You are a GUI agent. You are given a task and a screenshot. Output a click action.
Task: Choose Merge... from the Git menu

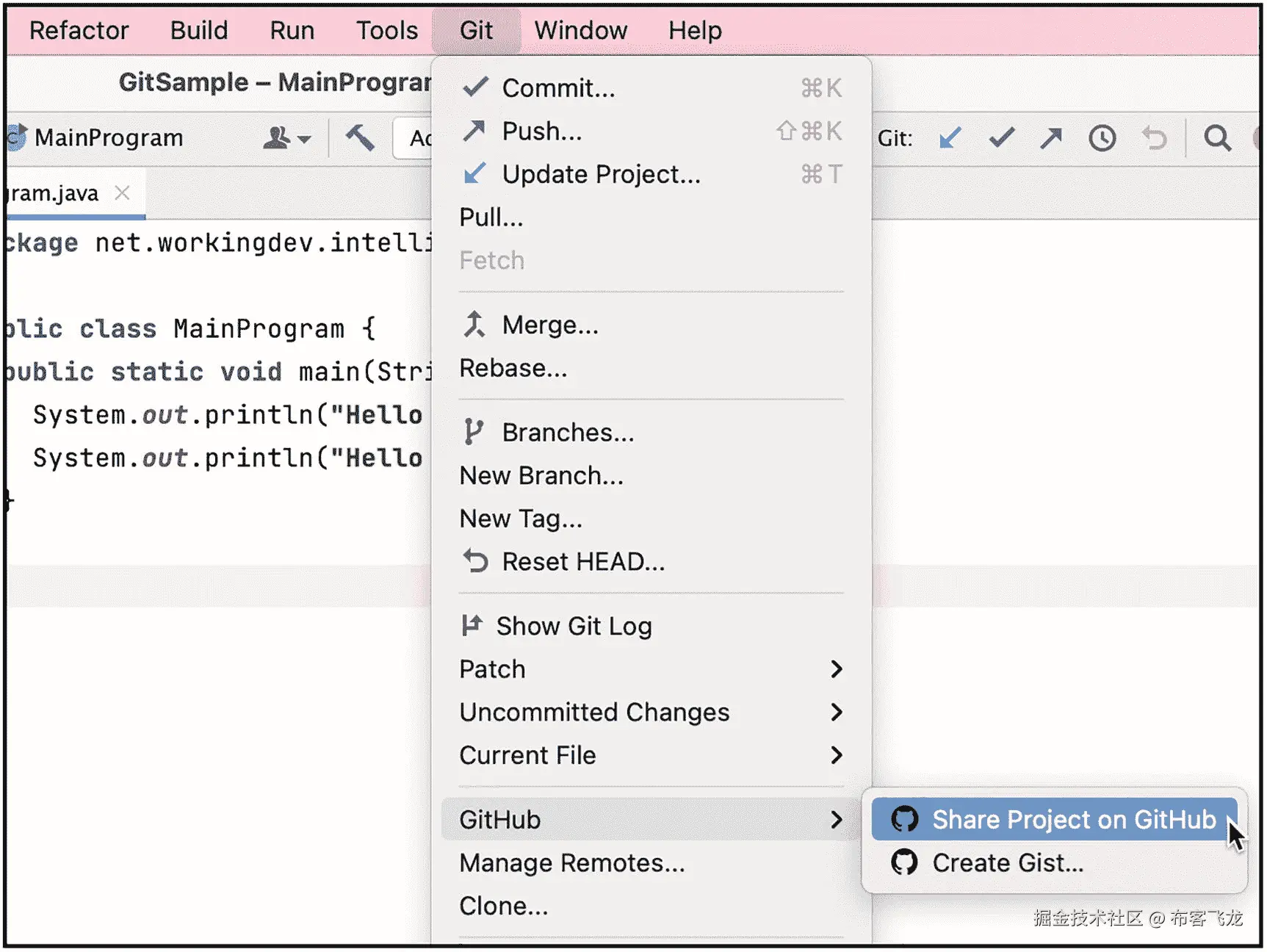click(651, 325)
